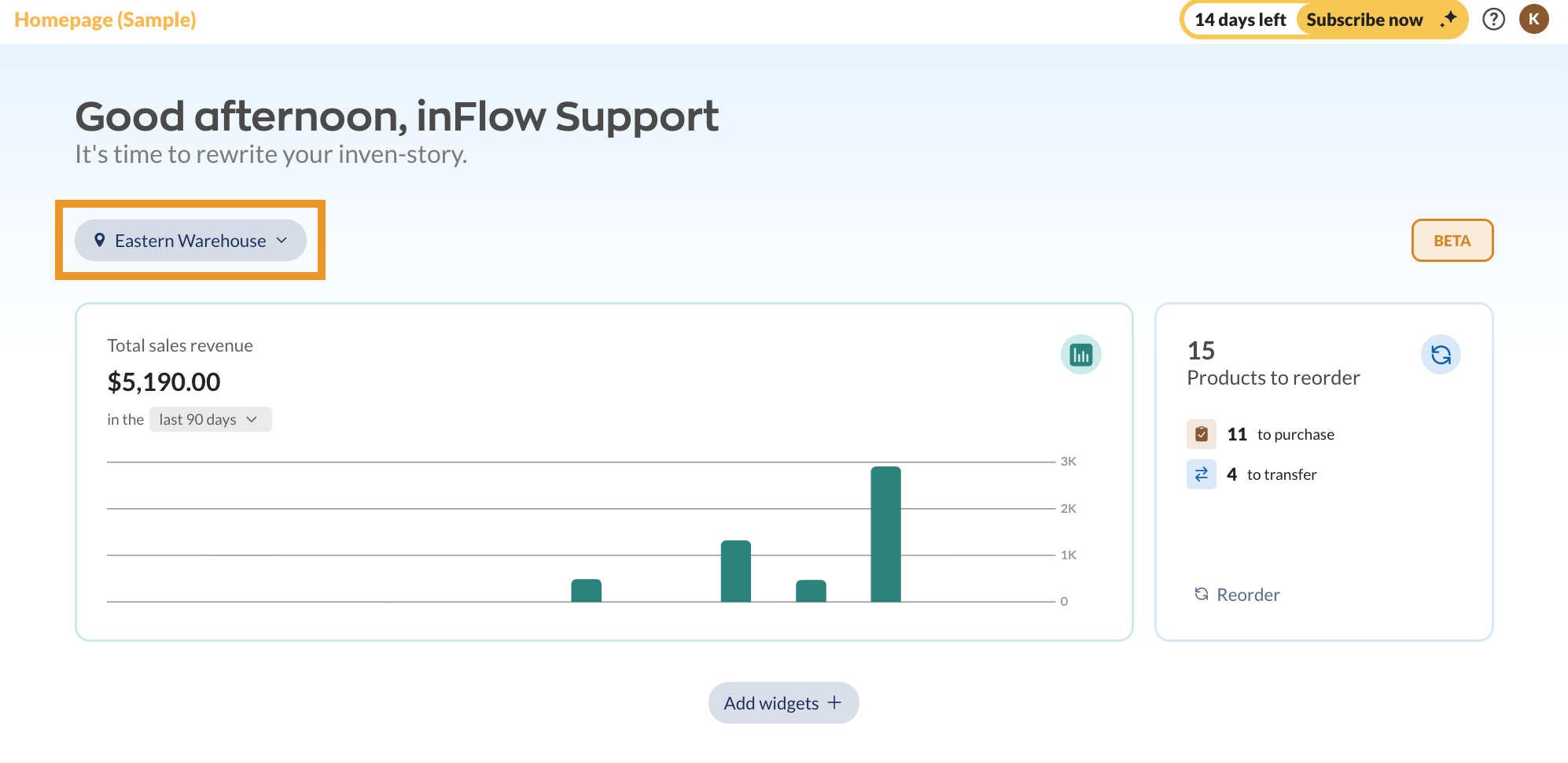Click the chevron on the Eastern Warehouse selector
The height and width of the screenshot is (763, 1568).
[x=282, y=240]
